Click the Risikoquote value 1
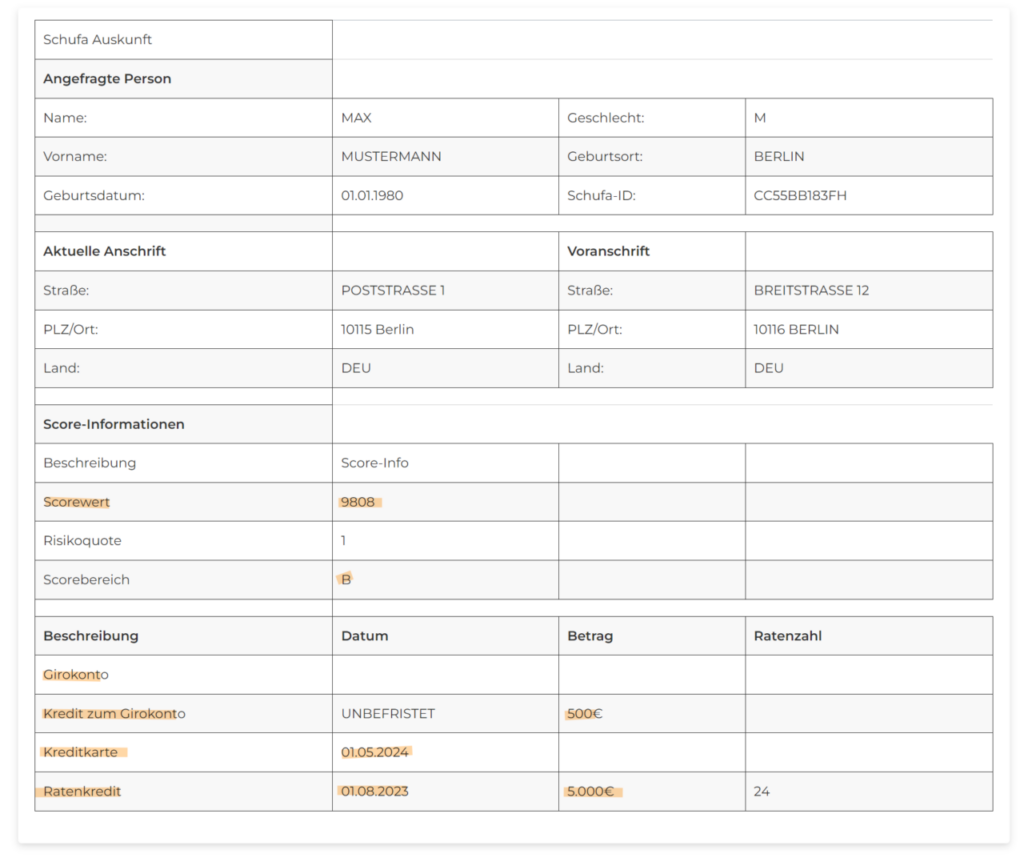Screen dimensions: 1024x862 tap(344, 541)
